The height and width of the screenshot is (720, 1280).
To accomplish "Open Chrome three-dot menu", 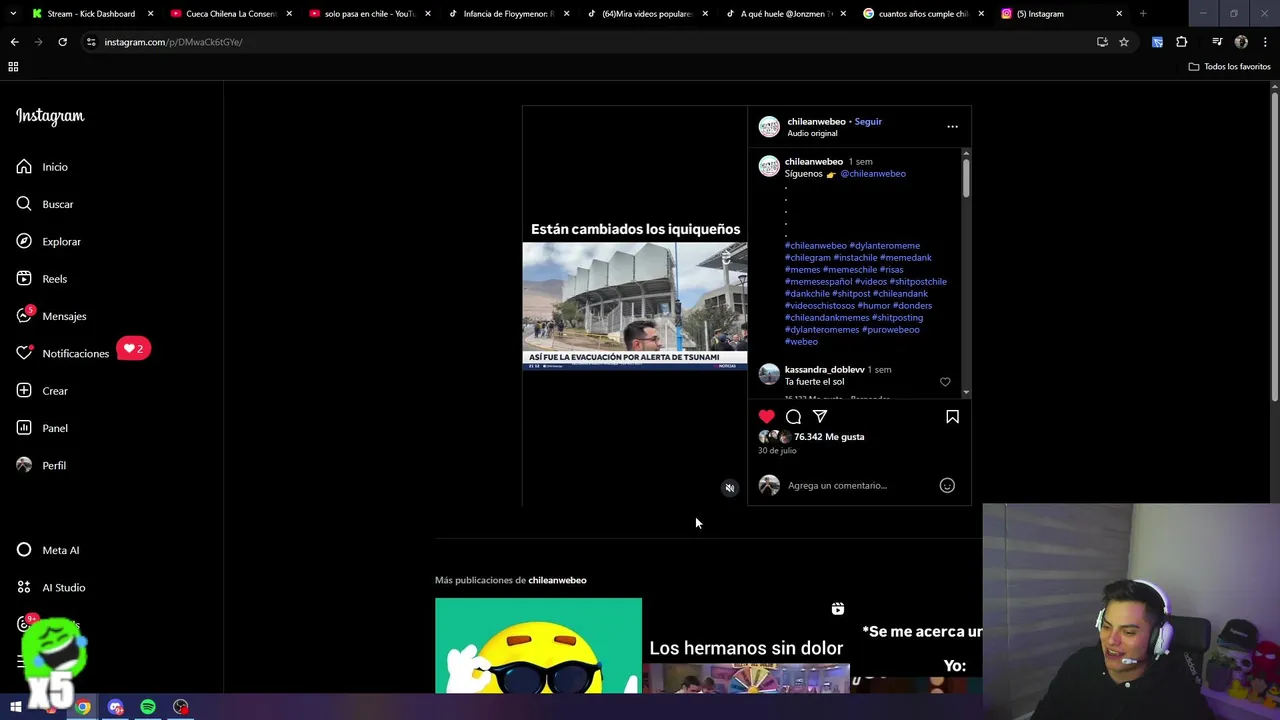I will [1266, 42].
